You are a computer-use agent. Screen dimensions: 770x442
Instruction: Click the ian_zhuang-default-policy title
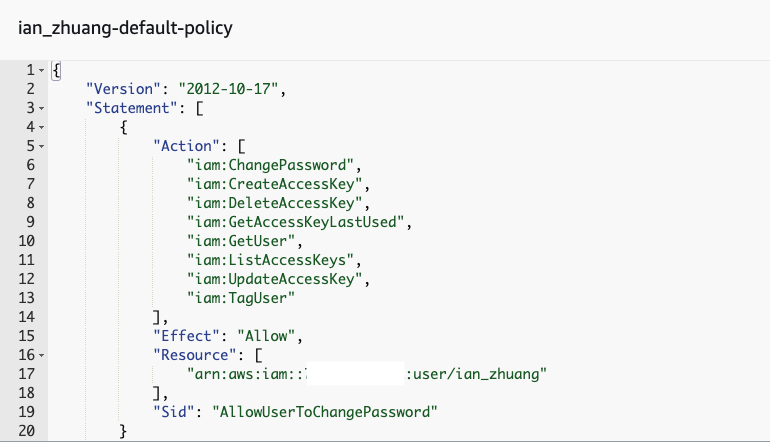(125, 28)
